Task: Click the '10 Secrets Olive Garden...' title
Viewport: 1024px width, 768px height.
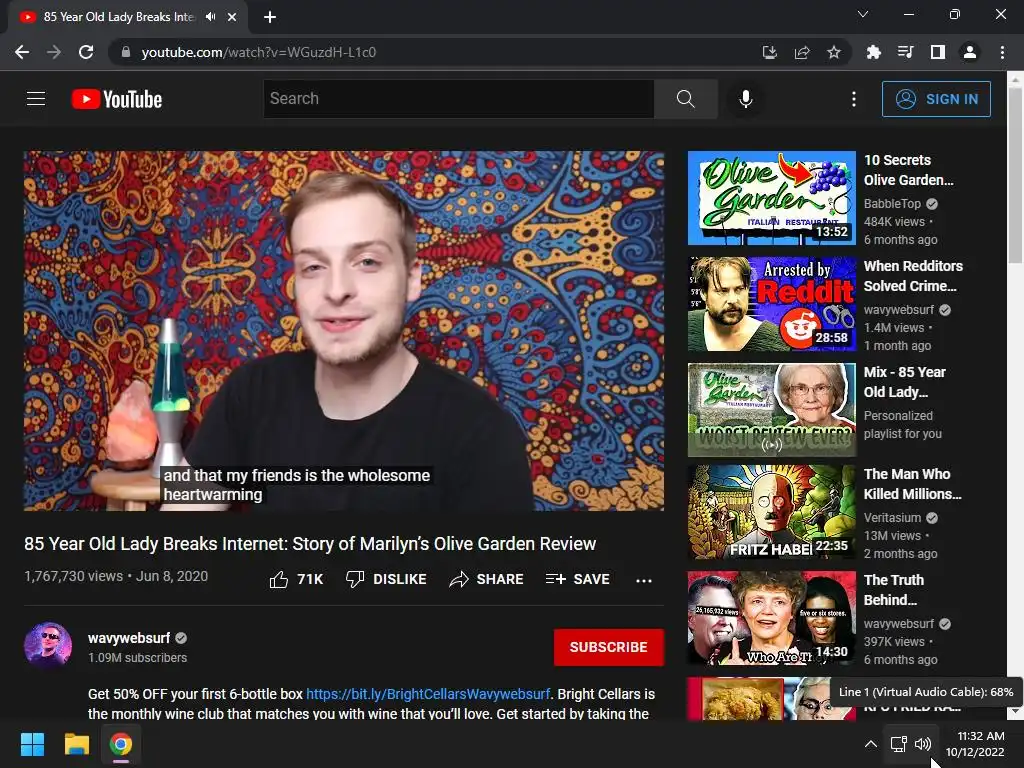Action: [x=908, y=170]
